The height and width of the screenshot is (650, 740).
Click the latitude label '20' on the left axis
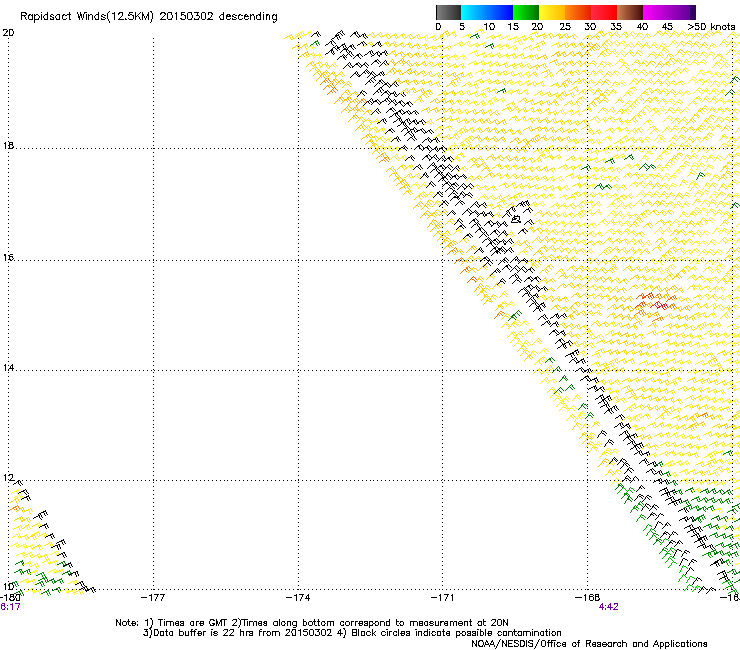(x=8, y=33)
